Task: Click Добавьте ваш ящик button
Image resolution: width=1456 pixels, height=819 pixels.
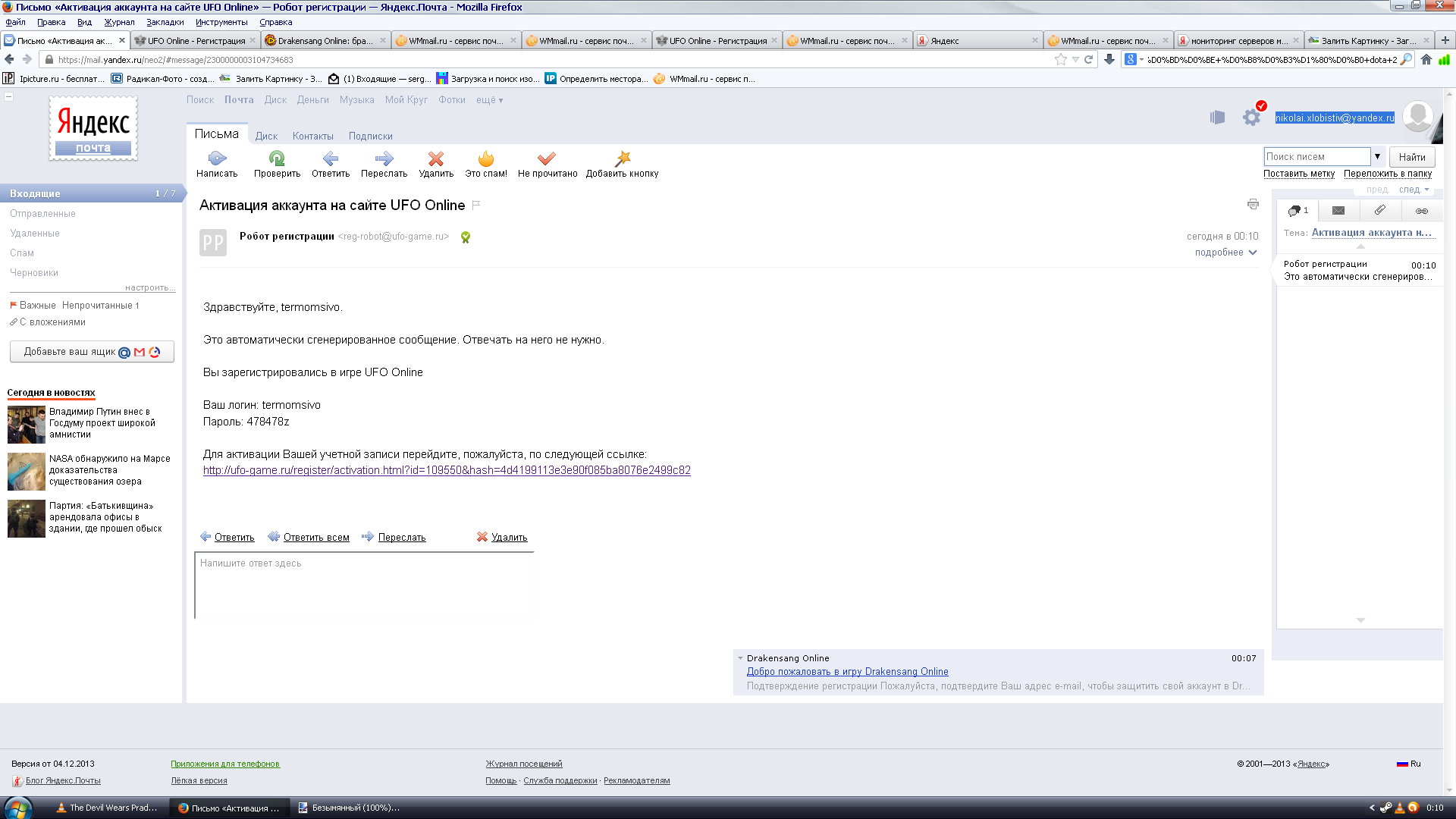Action: [92, 352]
